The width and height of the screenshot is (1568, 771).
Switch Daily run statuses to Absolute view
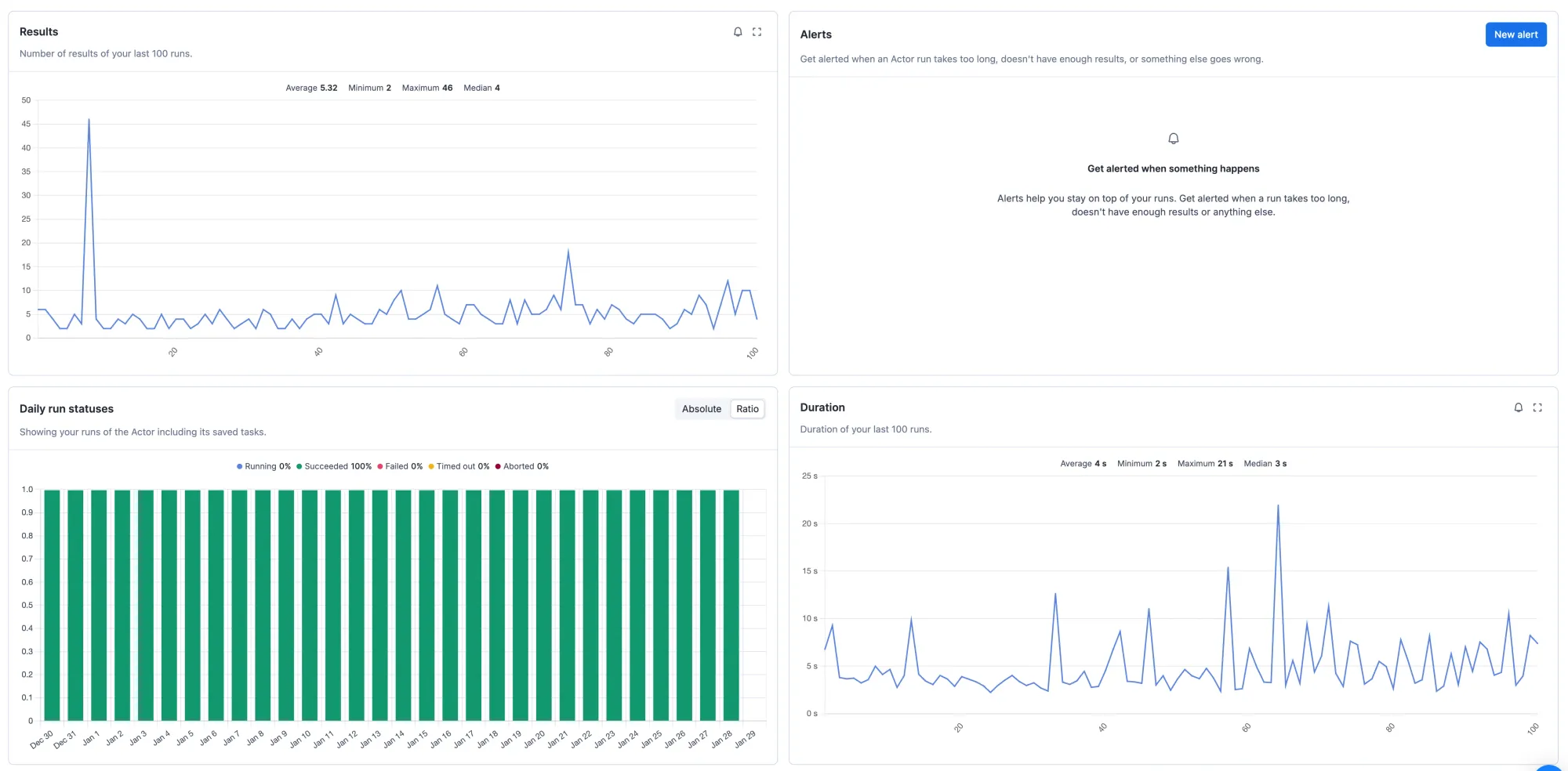(701, 408)
